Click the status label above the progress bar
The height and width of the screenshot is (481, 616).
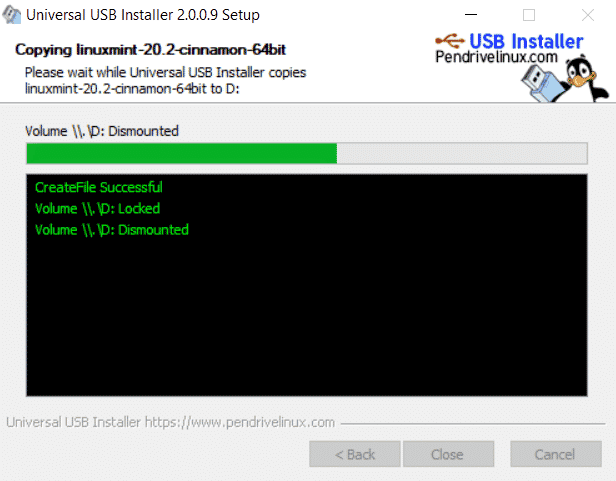click(x=102, y=131)
